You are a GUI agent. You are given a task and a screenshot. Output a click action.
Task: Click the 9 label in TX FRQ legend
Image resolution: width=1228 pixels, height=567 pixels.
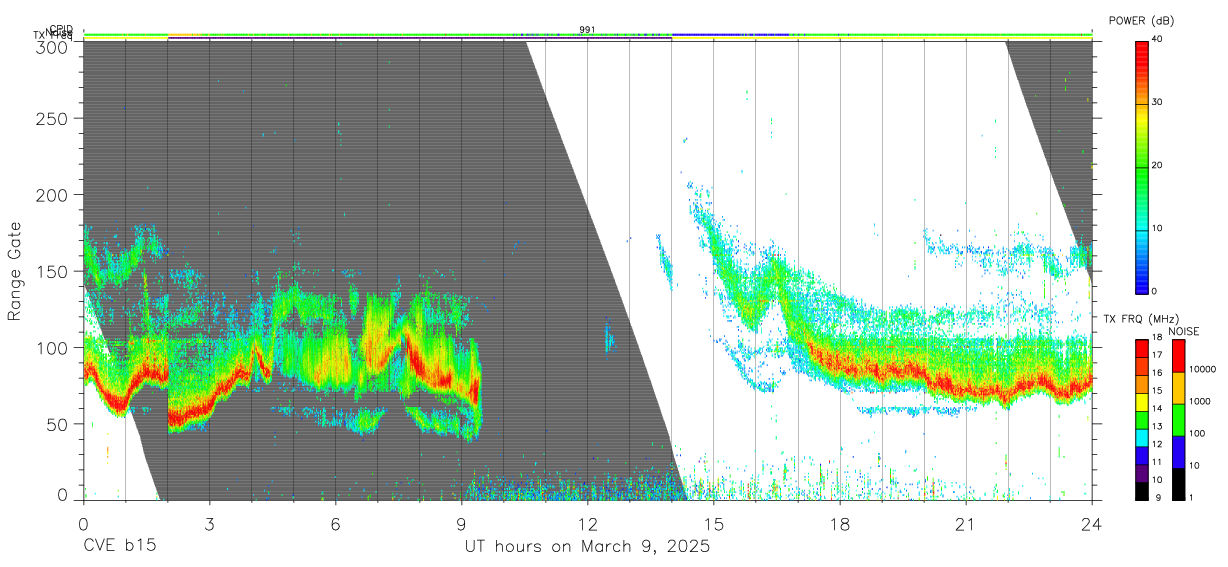coord(1157,498)
